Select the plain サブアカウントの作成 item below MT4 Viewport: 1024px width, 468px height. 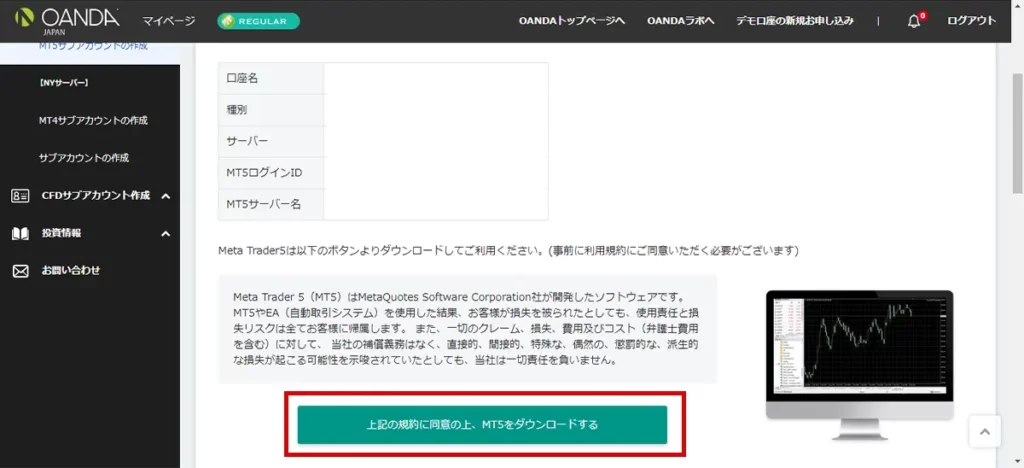pyautogui.click(x=84, y=158)
